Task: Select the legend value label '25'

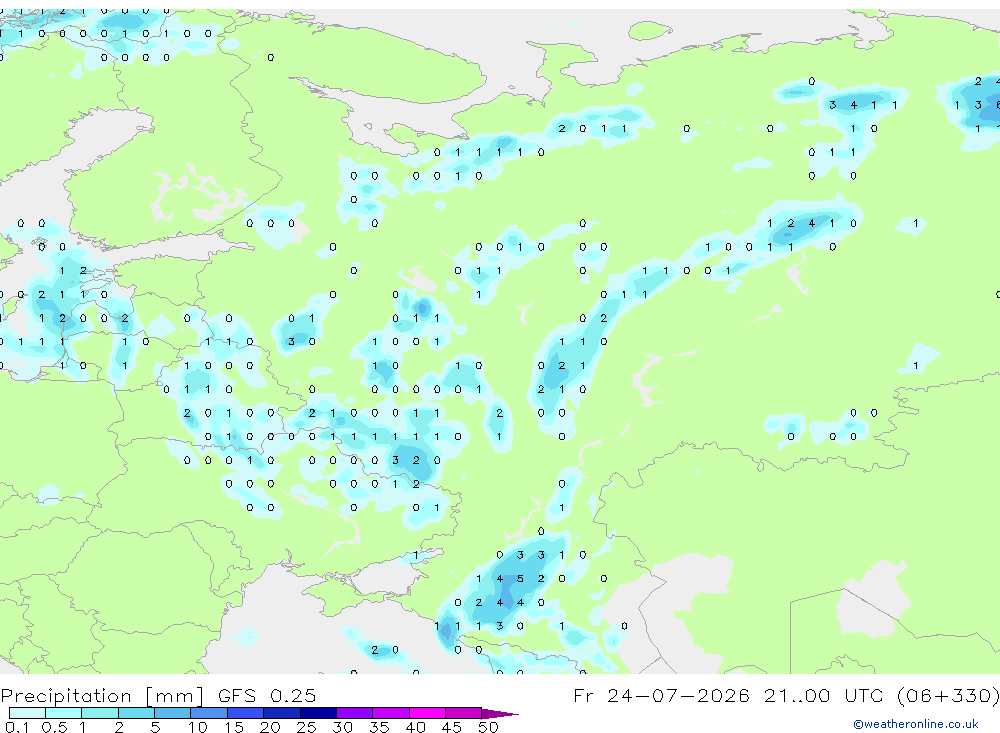Action: [x=306, y=727]
